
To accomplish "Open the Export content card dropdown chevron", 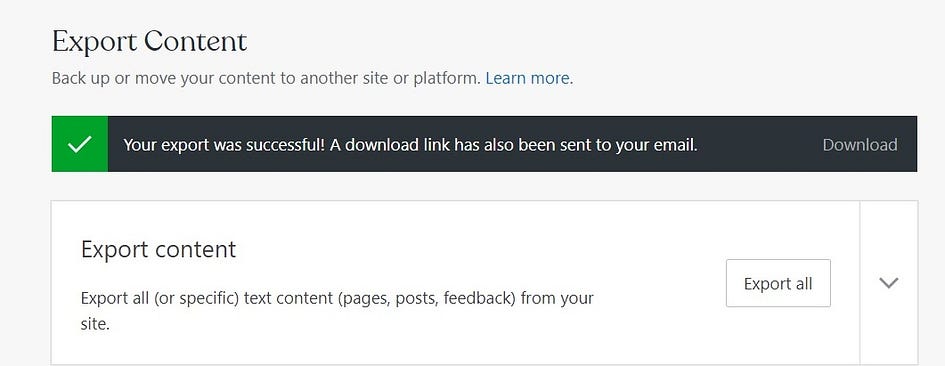I will click(888, 282).
